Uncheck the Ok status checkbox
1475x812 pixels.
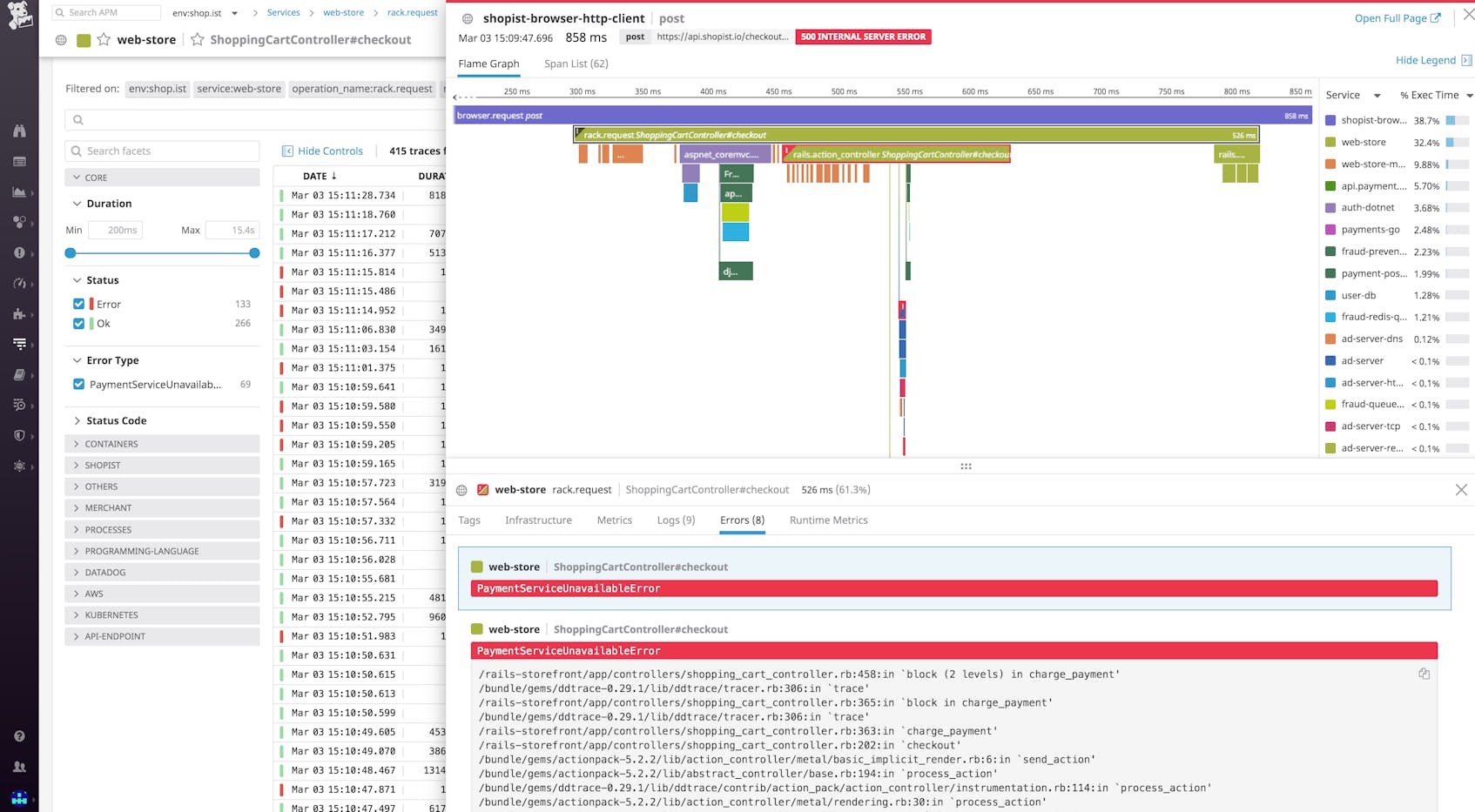78,323
